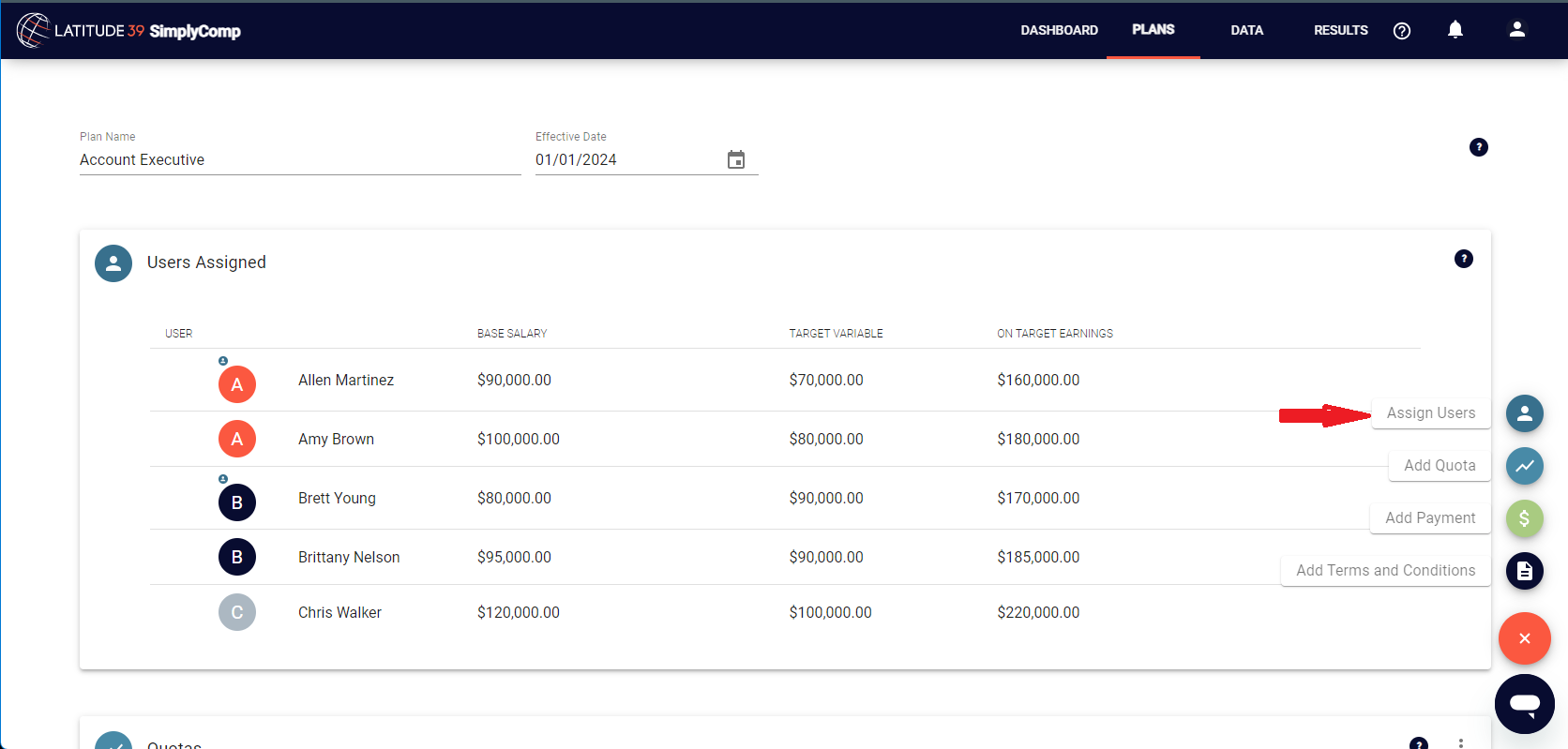Click the Add Payment dollar icon button
This screenshot has width=1568, height=749.
[1524, 518]
